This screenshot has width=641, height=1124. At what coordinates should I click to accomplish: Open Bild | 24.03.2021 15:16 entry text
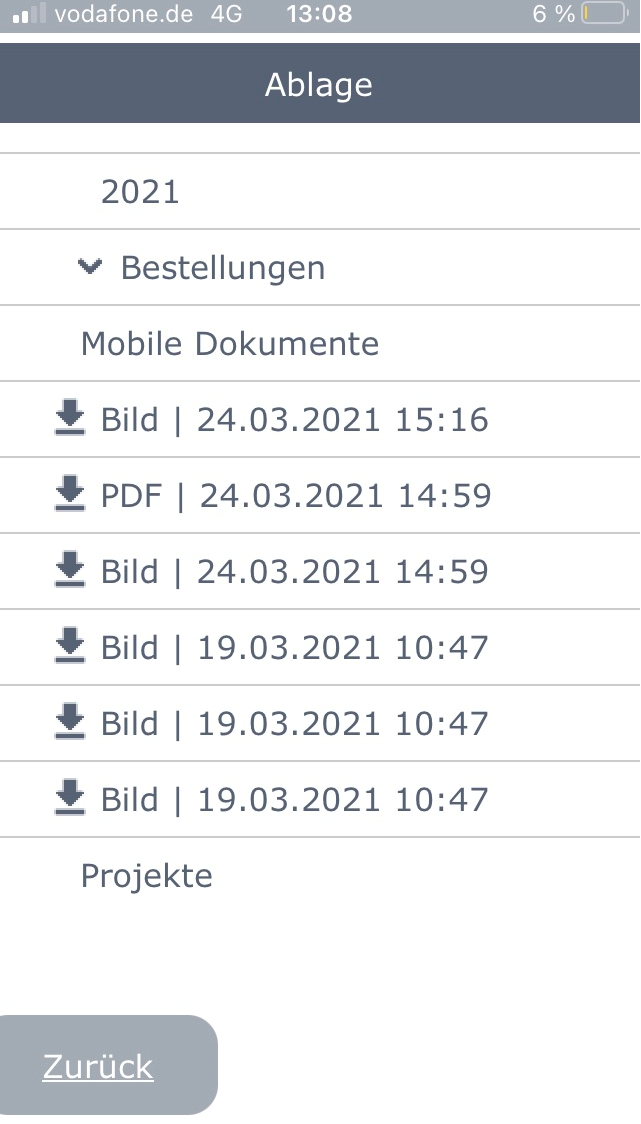click(x=295, y=419)
